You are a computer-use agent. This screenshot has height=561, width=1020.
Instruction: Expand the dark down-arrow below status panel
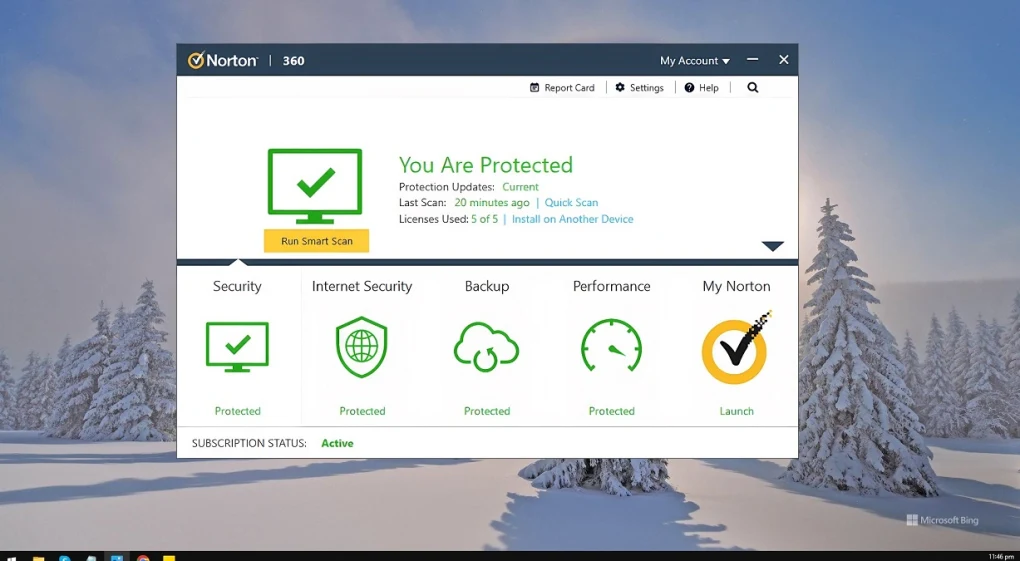[773, 246]
